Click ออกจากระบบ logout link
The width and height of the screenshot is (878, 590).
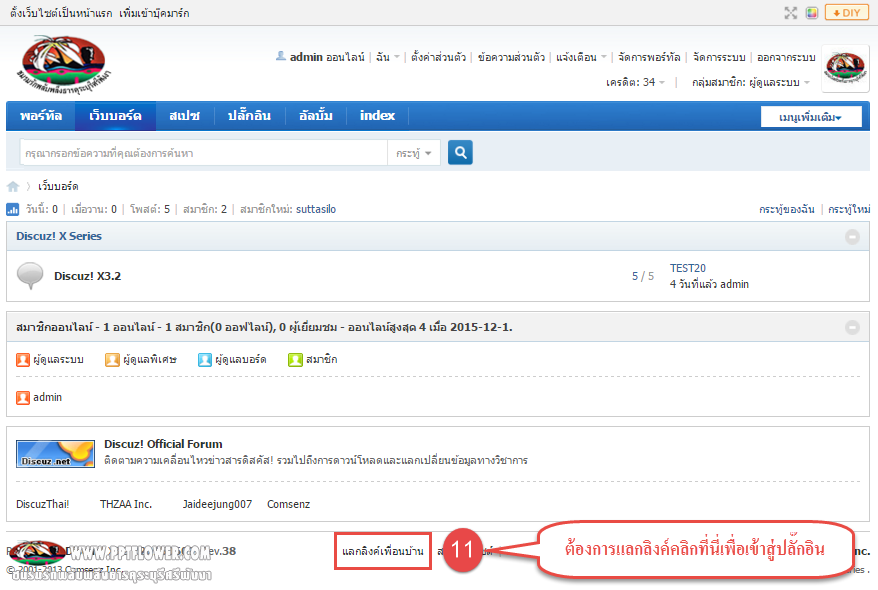pos(786,57)
